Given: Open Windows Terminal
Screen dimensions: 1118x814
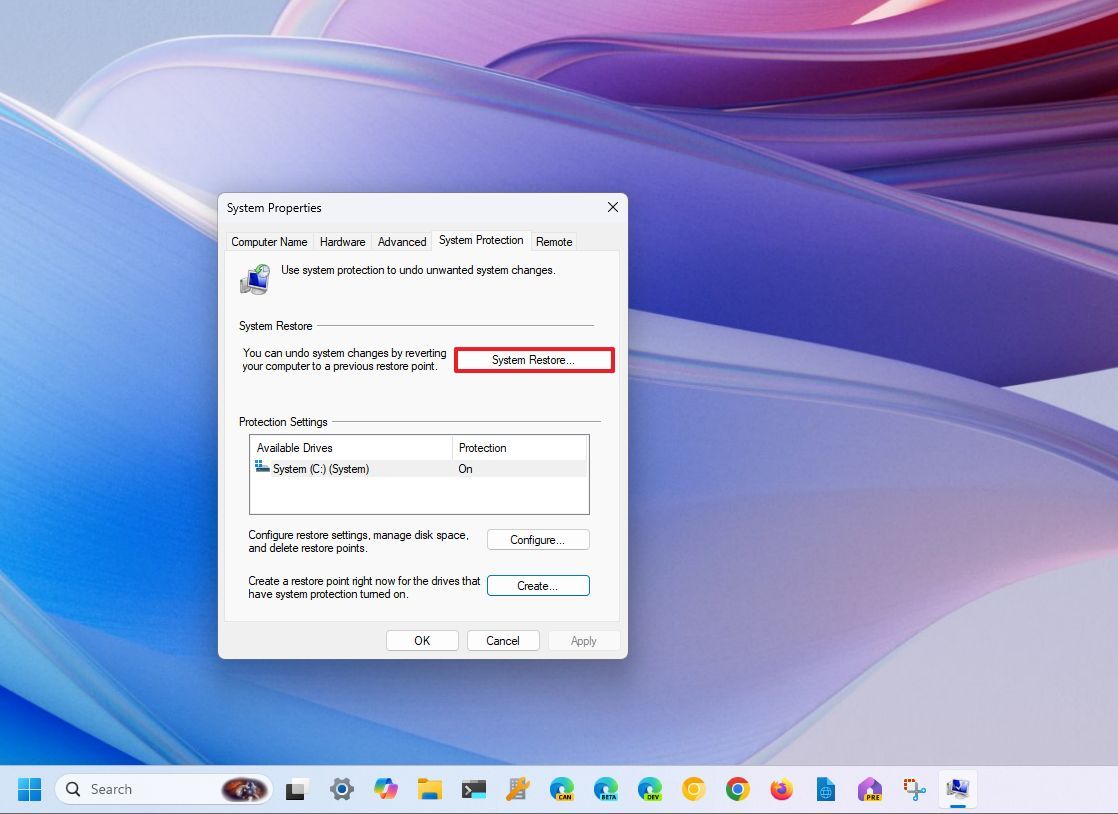Looking at the screenshot, I should coord(474,789).
